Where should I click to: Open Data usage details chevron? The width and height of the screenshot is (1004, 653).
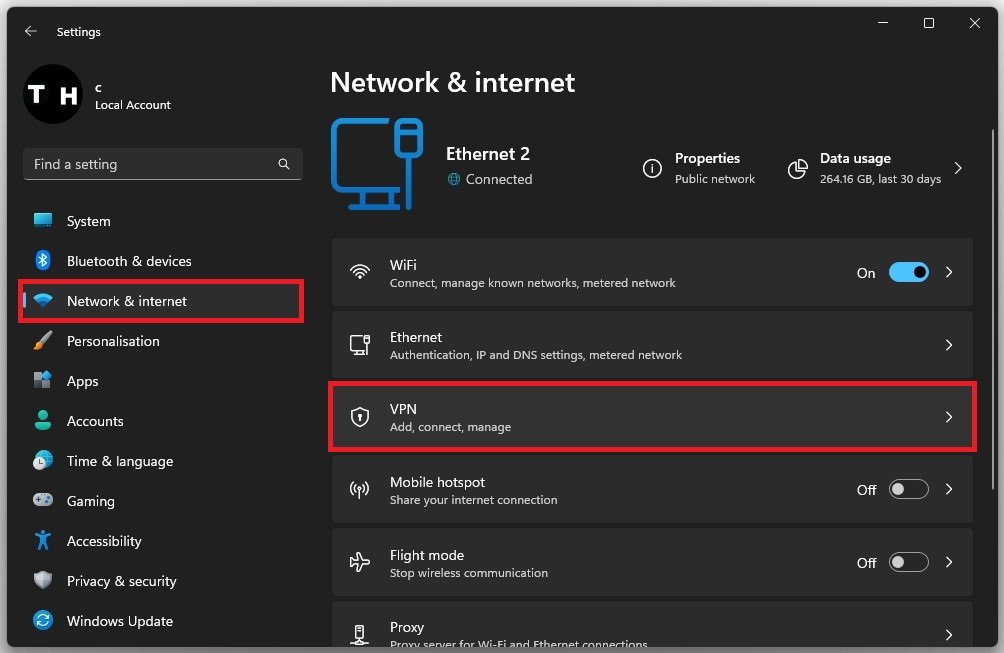[958, 169]
